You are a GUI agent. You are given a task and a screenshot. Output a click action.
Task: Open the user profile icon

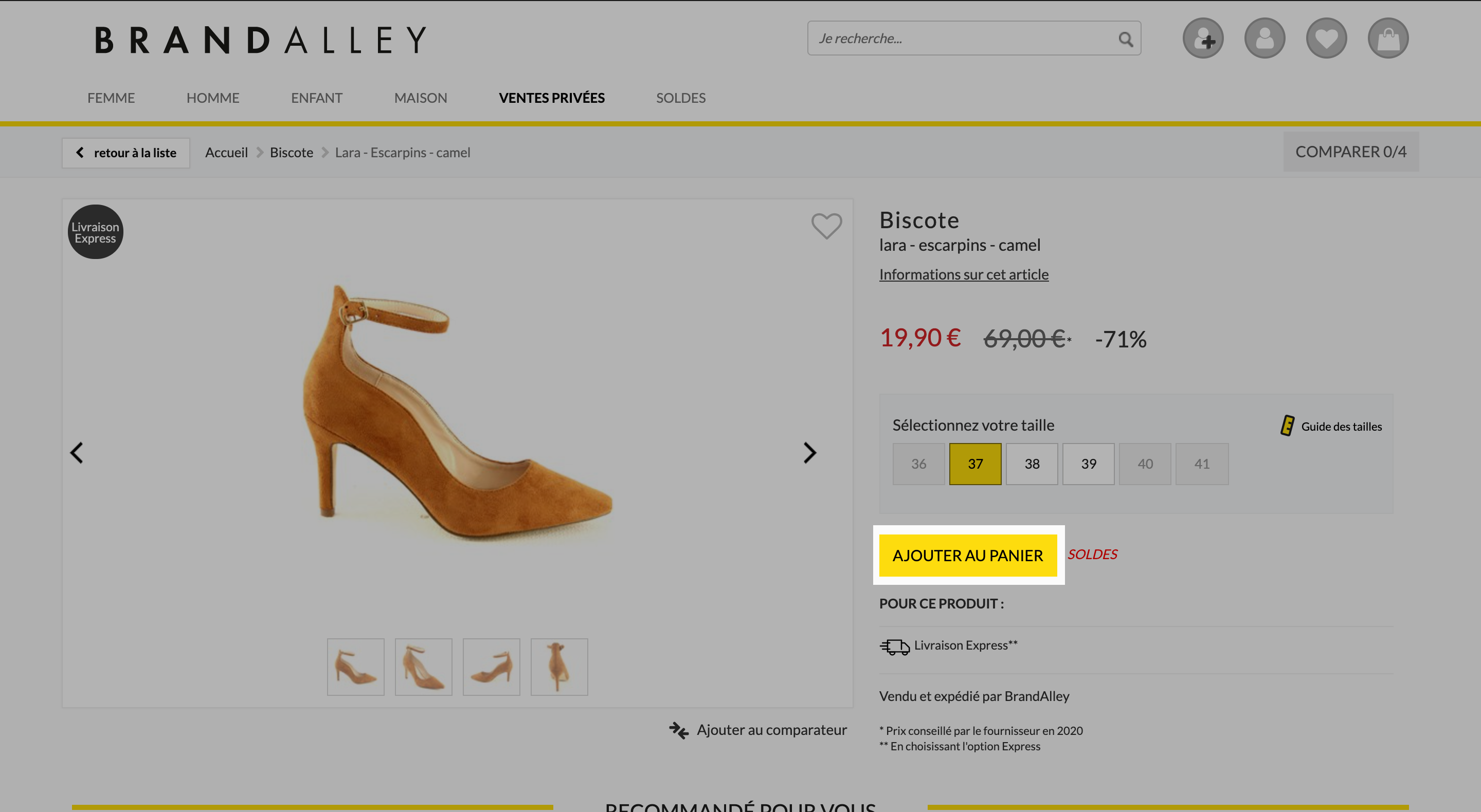click(1265, 39)
